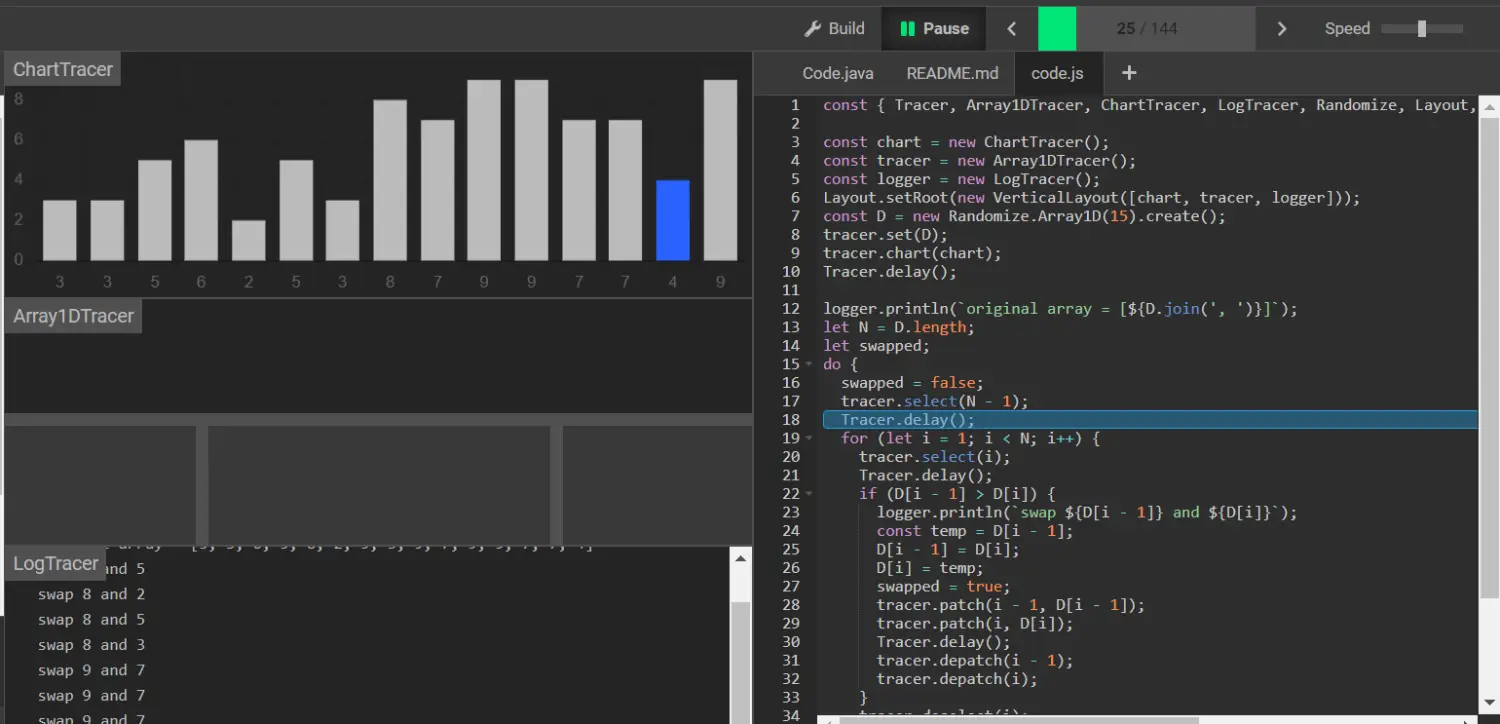
Task: Click the blue highlighted bar of value 4
Action: coord(673,220)
